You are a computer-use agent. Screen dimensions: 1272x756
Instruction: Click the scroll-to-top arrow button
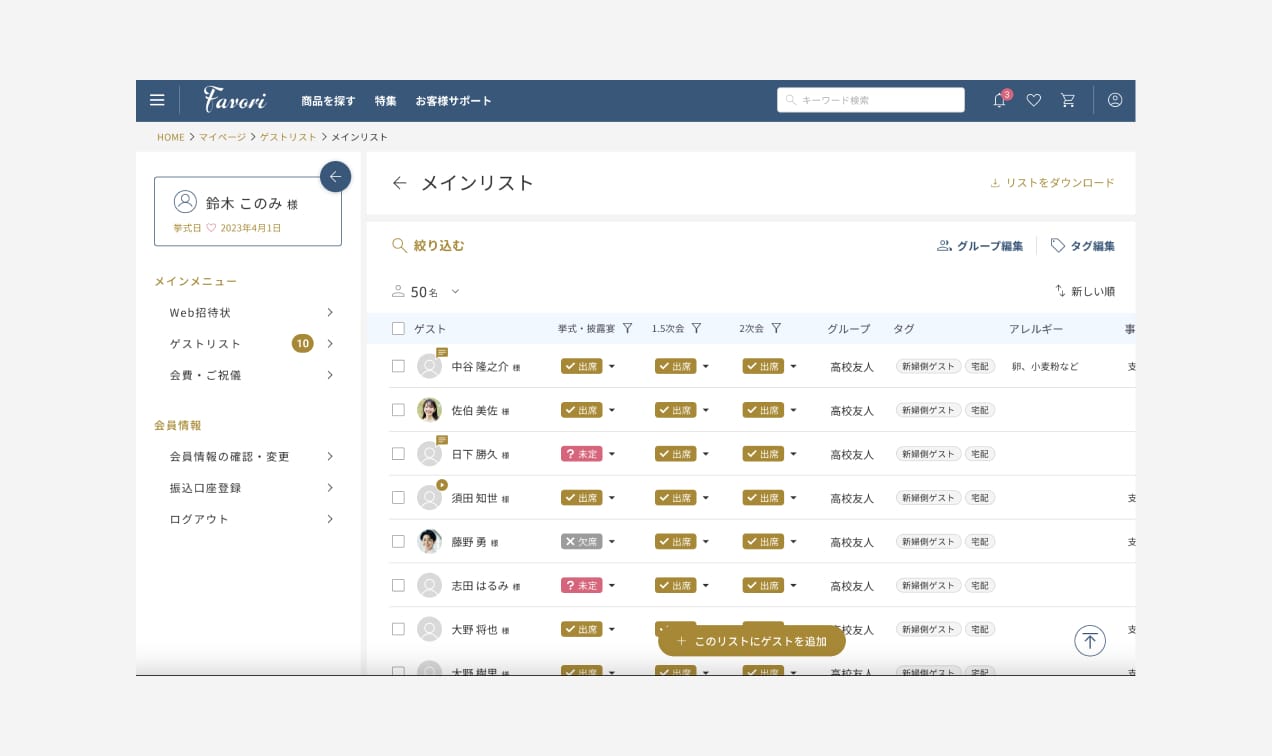tap(1090, 640)
